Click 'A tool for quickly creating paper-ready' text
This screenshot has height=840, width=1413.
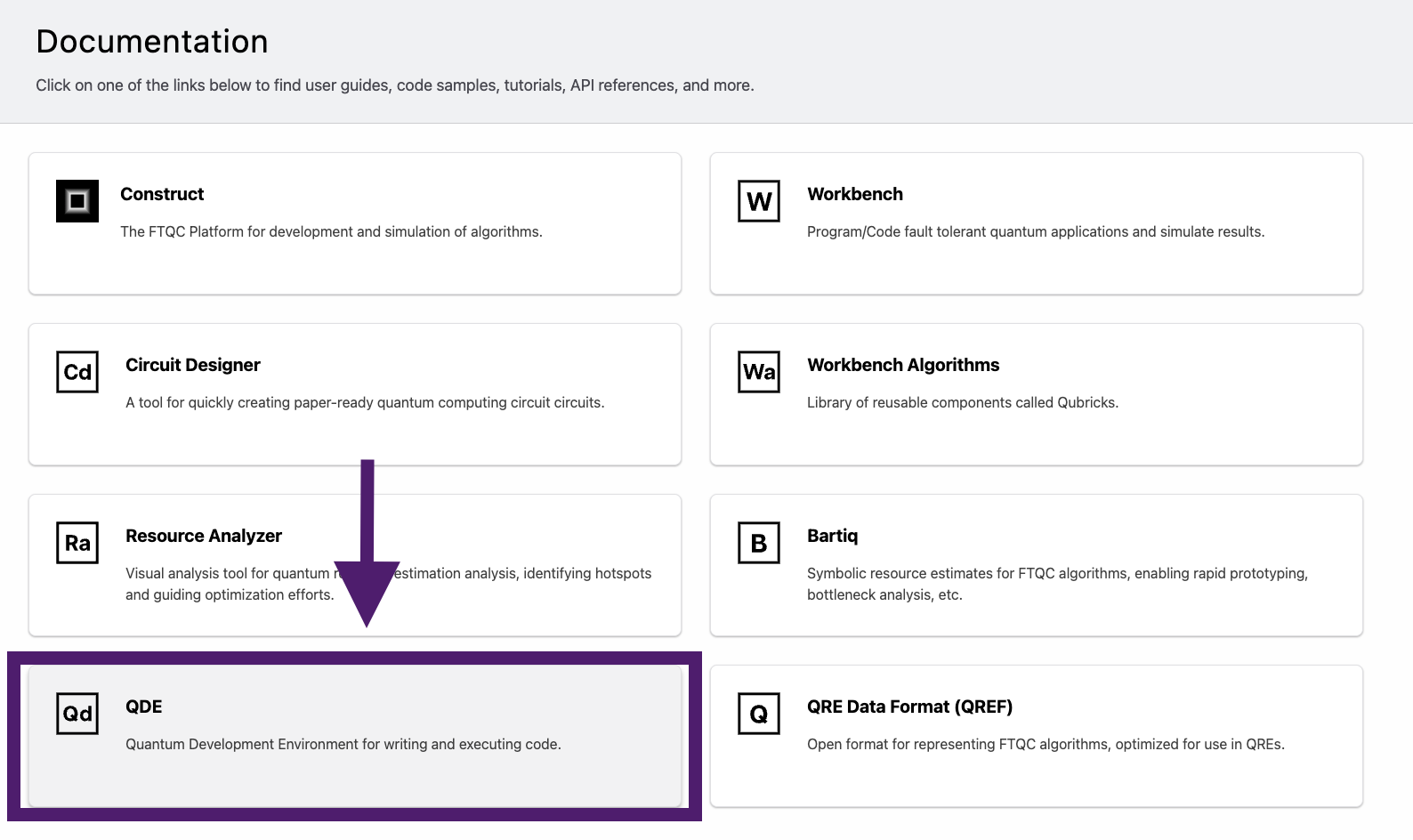(365, 402)
